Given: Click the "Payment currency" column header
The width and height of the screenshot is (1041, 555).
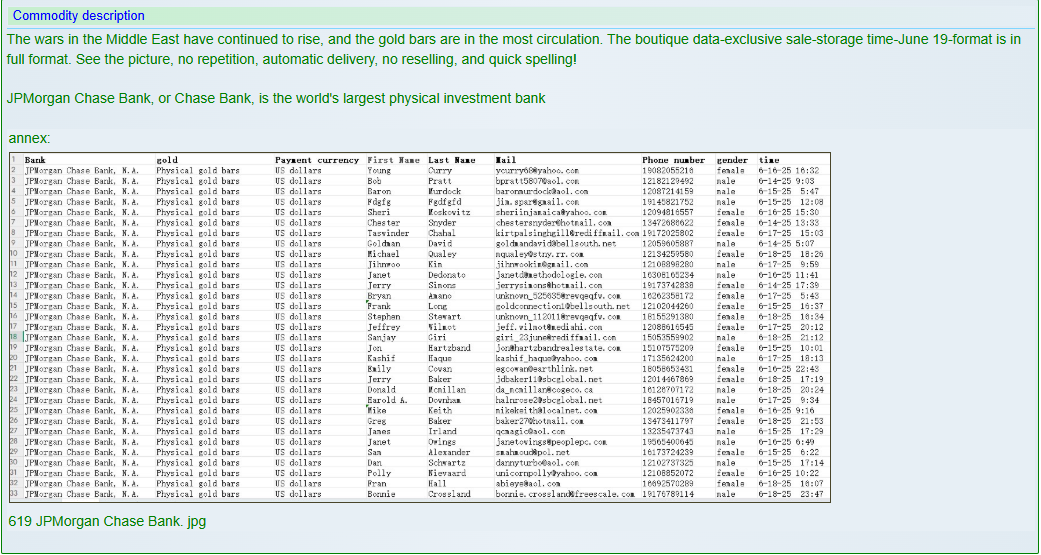Looking at the screenshot, I should pos(317,160).
